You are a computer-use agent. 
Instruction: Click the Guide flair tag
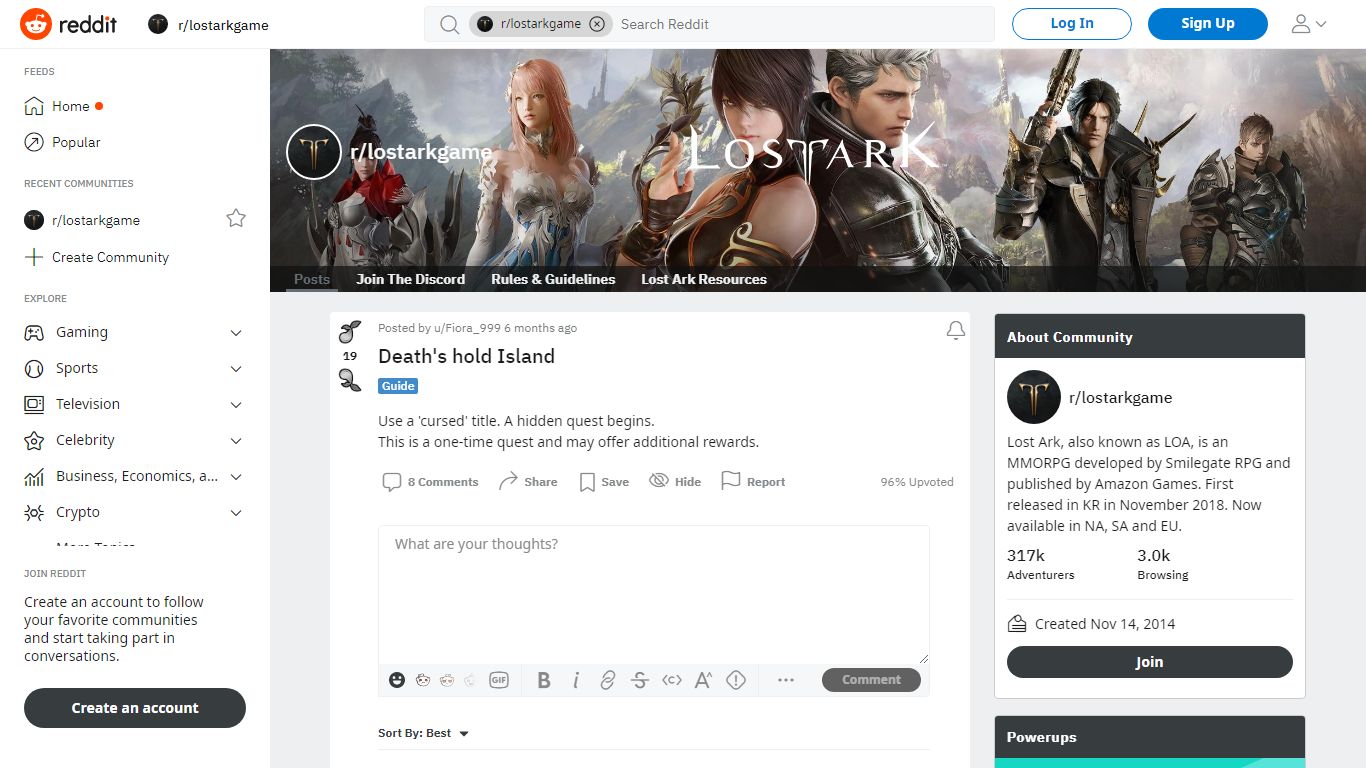(x=398, y=386)
